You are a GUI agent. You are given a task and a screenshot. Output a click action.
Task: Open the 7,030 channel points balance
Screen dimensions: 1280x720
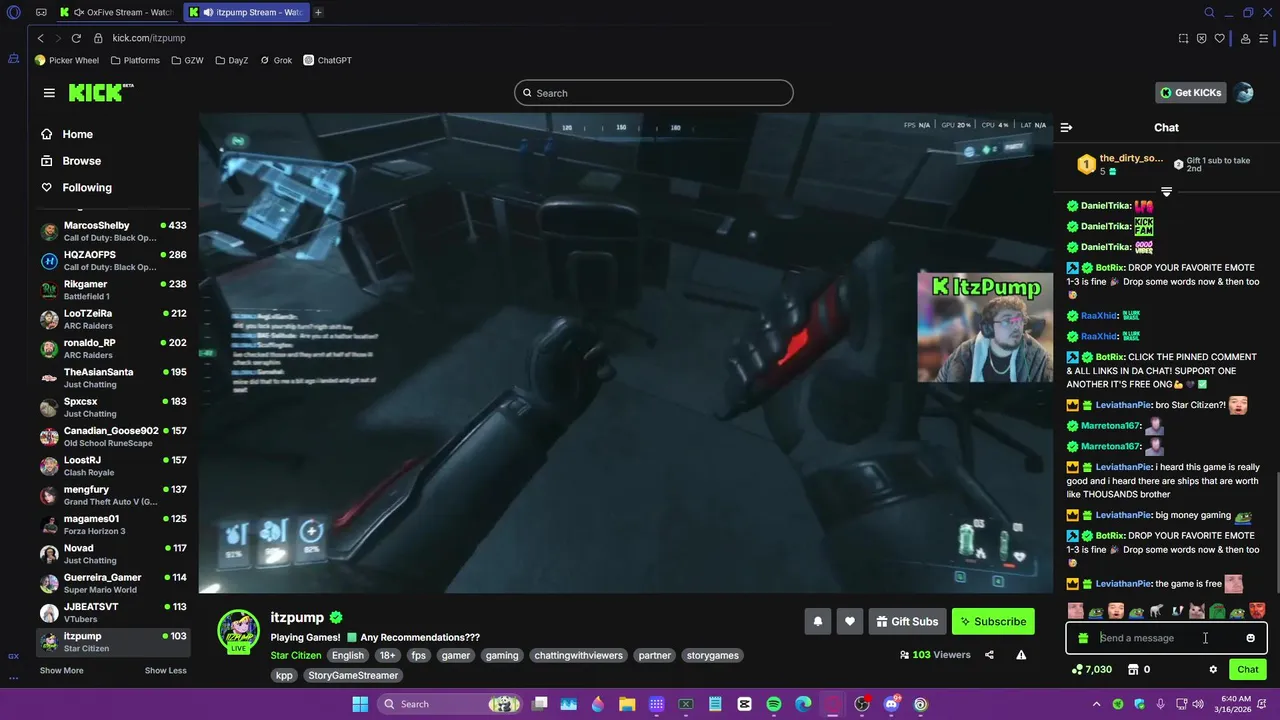pos(1091,670)
